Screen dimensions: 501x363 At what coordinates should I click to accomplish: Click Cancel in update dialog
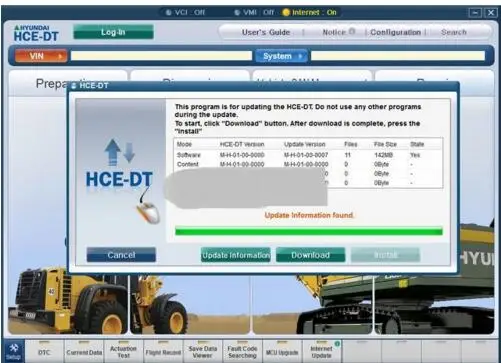121,255
